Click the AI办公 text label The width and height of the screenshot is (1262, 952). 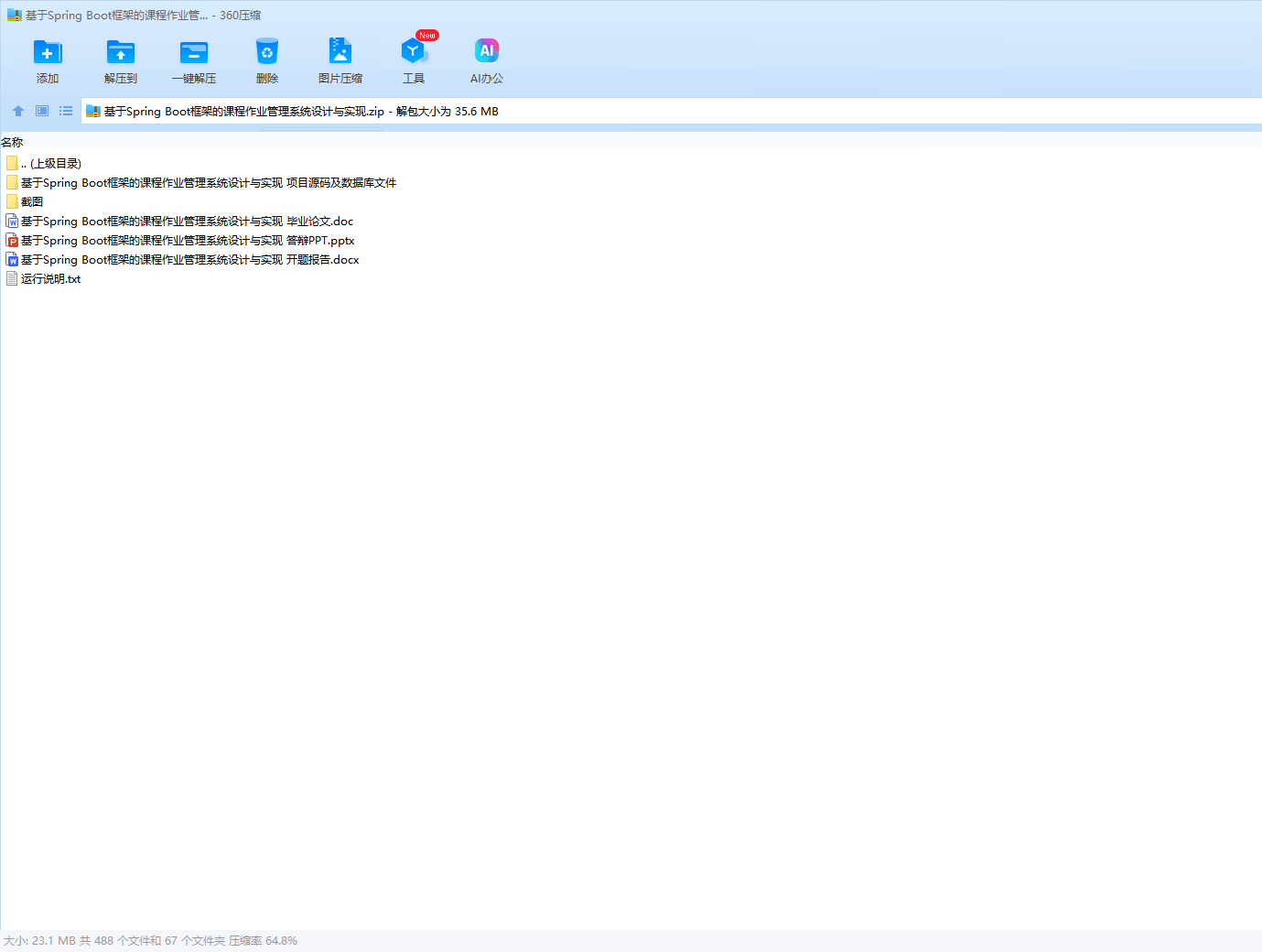click(x=487, y=79)
